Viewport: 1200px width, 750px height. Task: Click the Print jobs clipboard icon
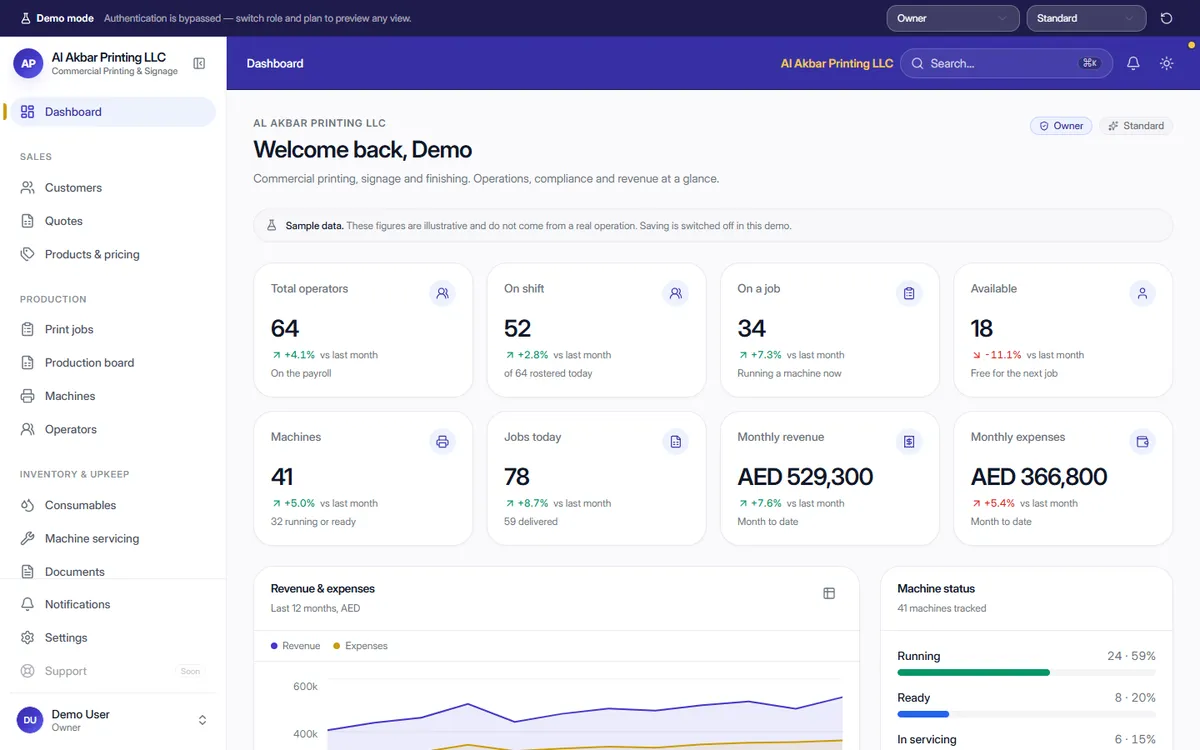[x=27, y=329]
